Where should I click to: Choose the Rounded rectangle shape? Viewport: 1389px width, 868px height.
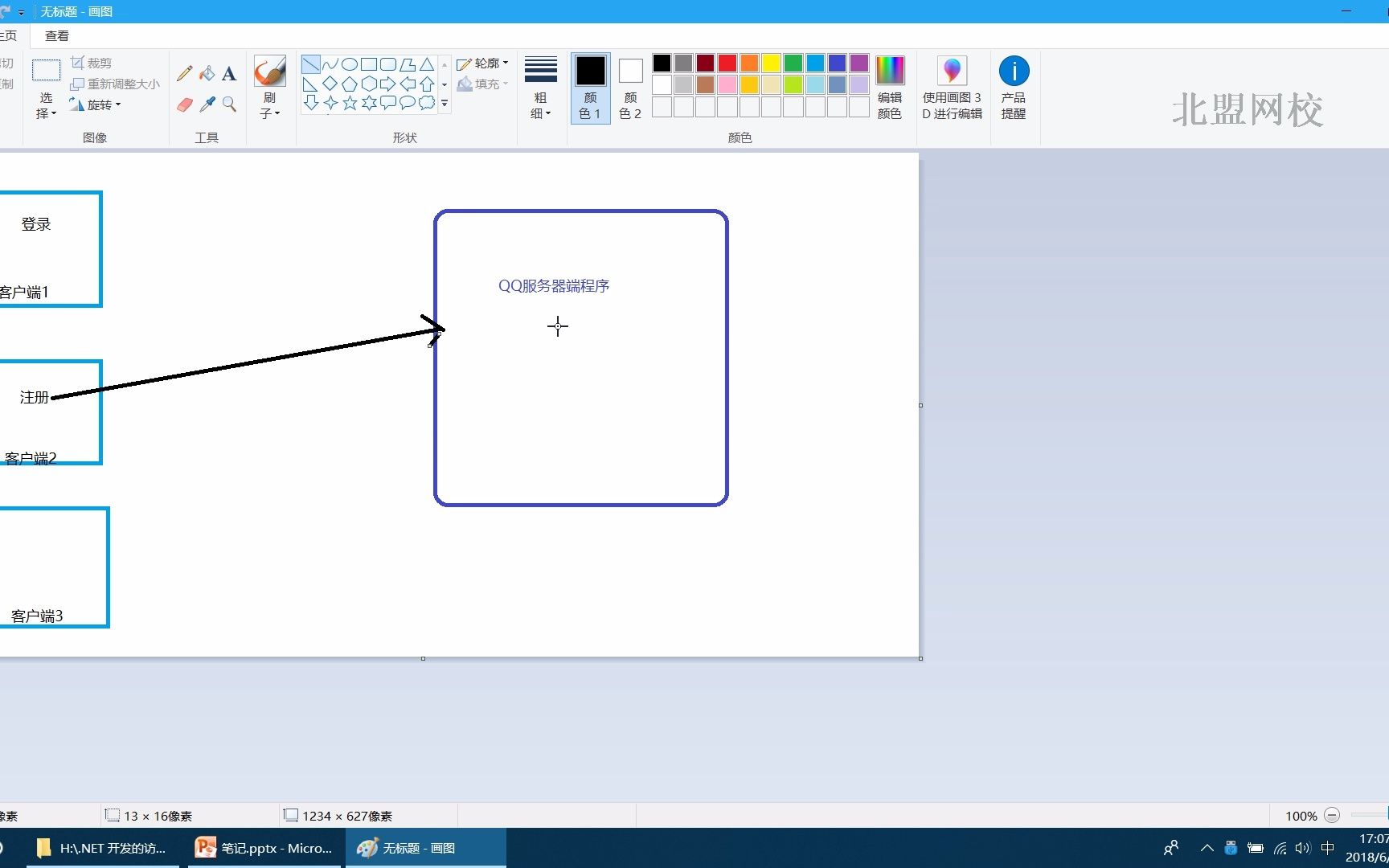coord(388,64)
